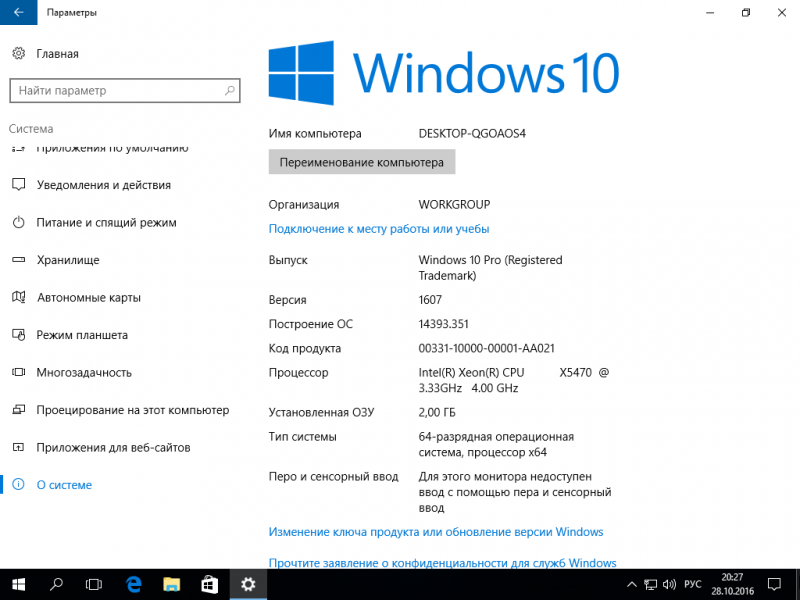
Task: Click product code 00331-10000-00001-AA021
Action: [486, 348]
